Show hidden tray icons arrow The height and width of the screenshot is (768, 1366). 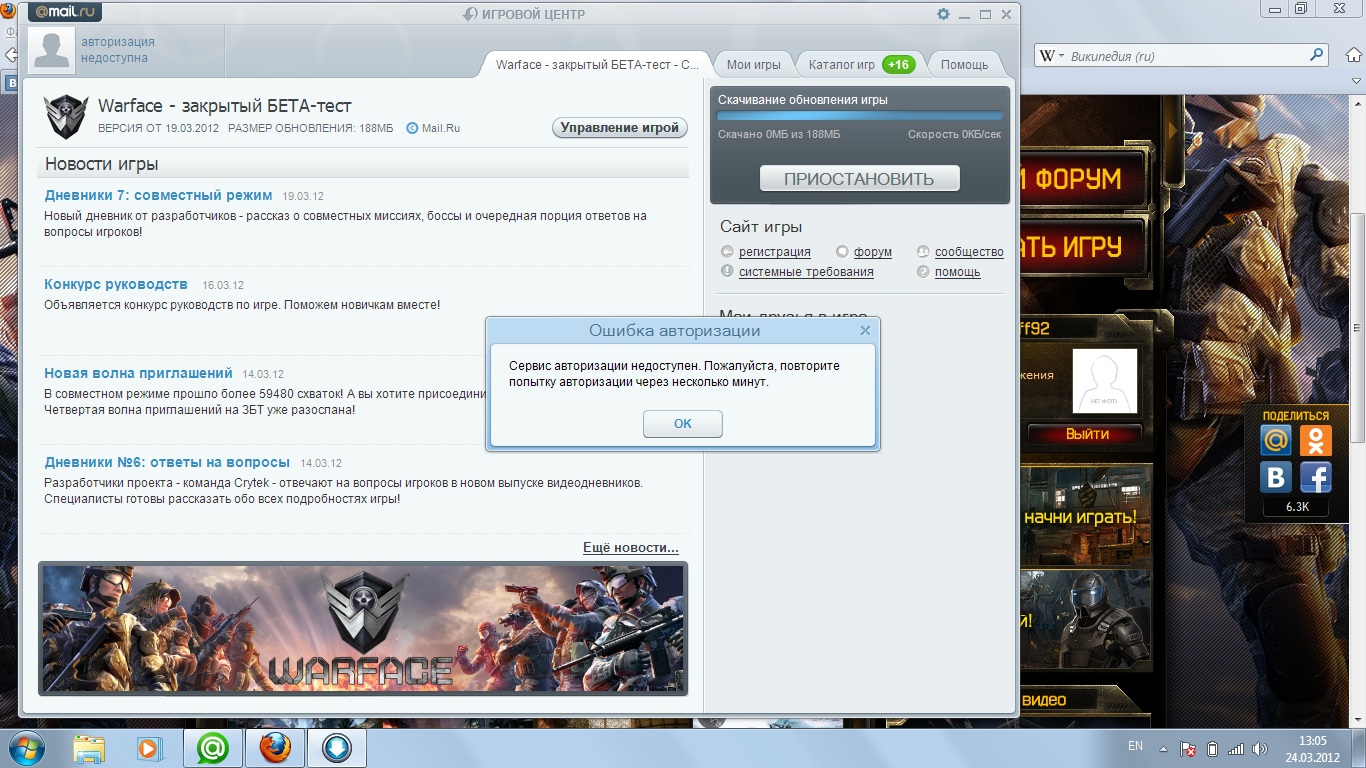[1162, 748]
